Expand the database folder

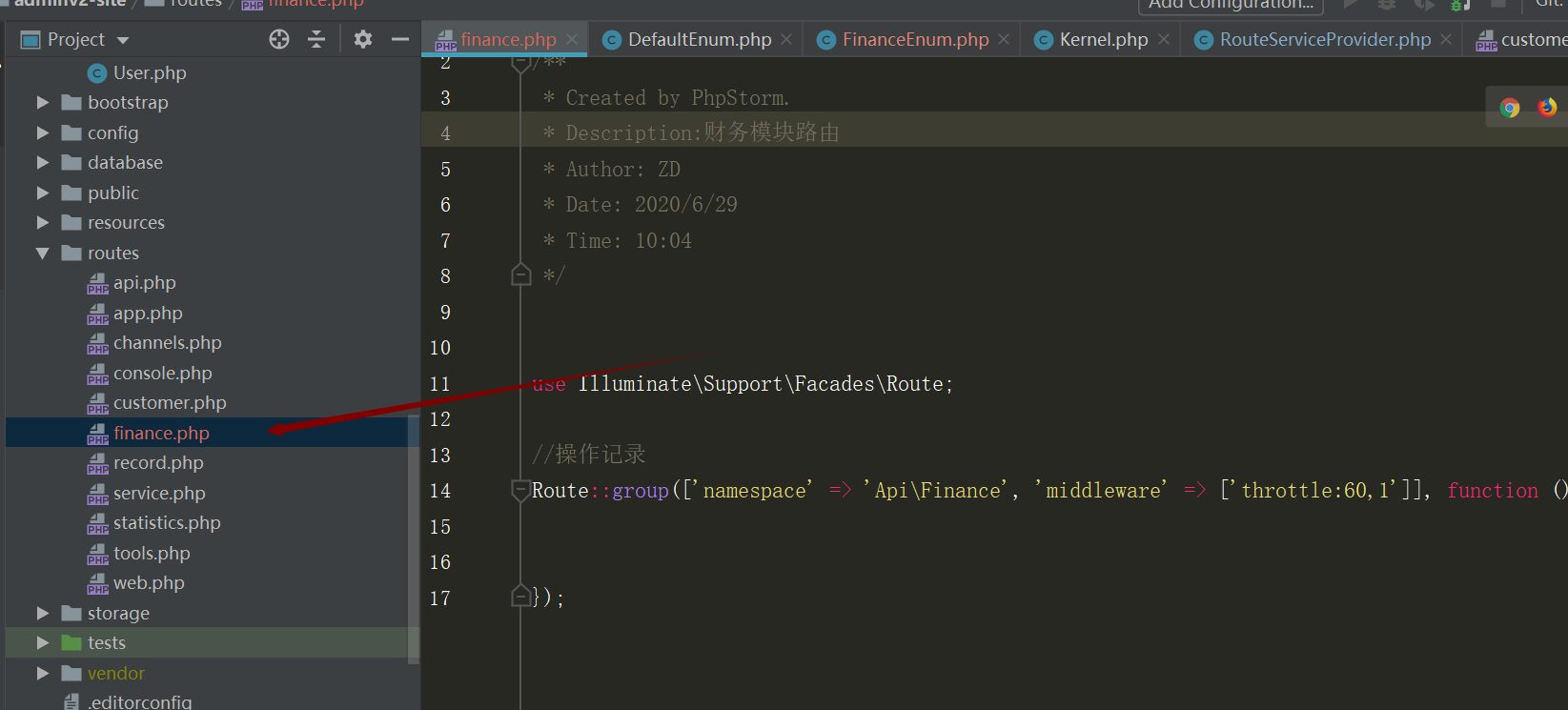43,163
